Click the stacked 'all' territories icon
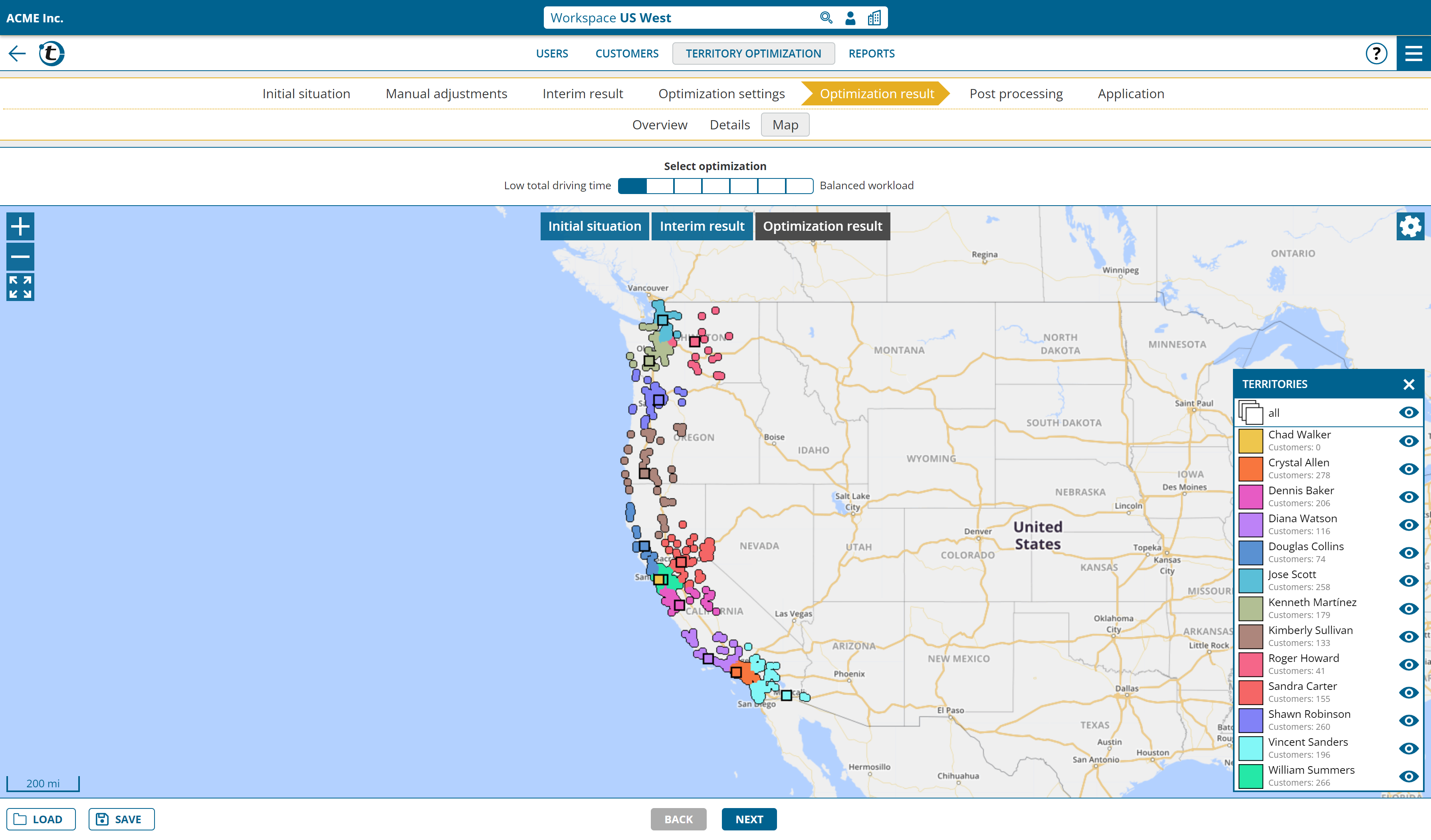This screenshot has width=1431, height=840. [x=1251, y=412]
